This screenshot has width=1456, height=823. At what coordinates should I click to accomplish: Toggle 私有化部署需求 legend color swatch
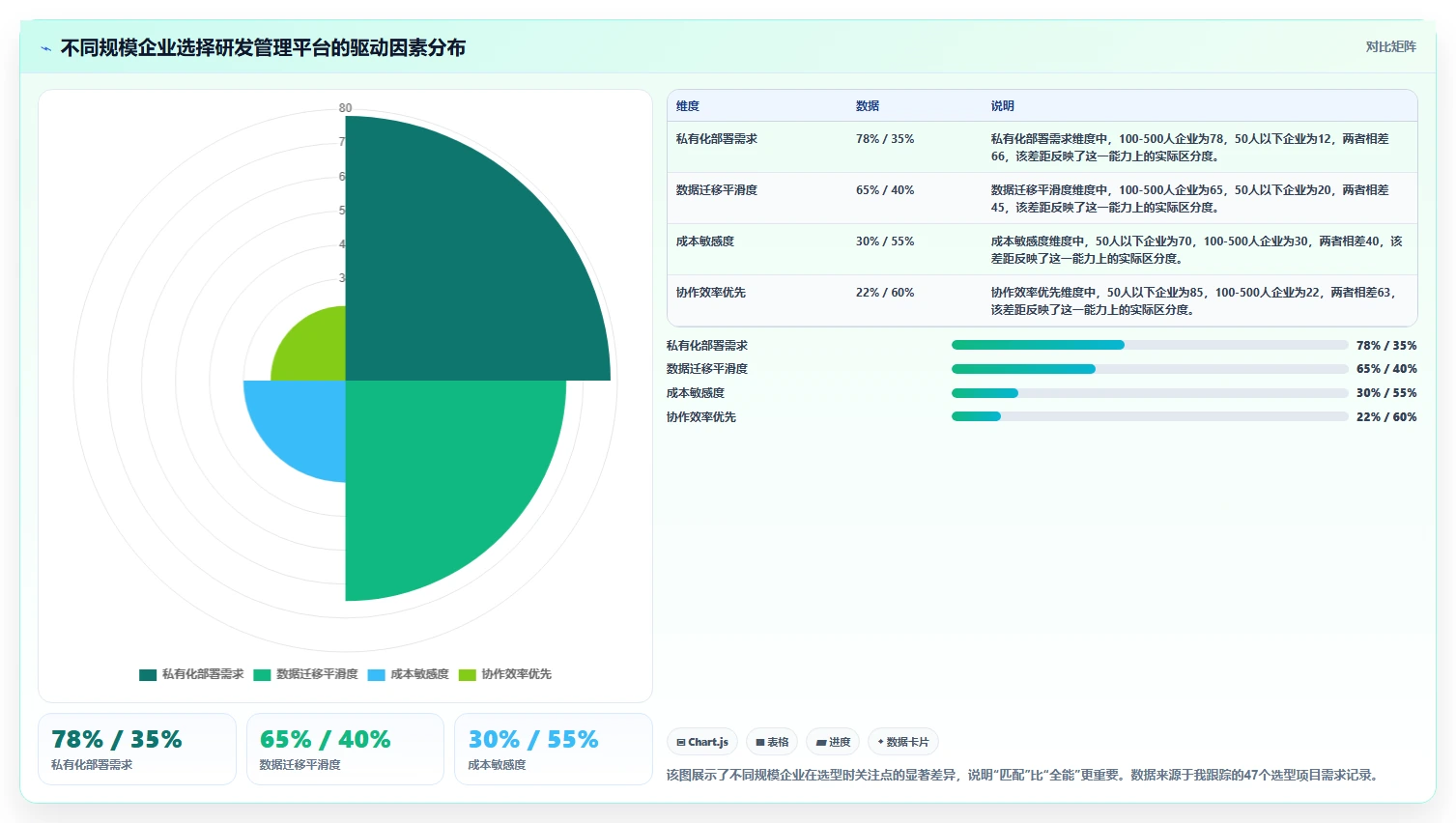[x=148, y=674]
